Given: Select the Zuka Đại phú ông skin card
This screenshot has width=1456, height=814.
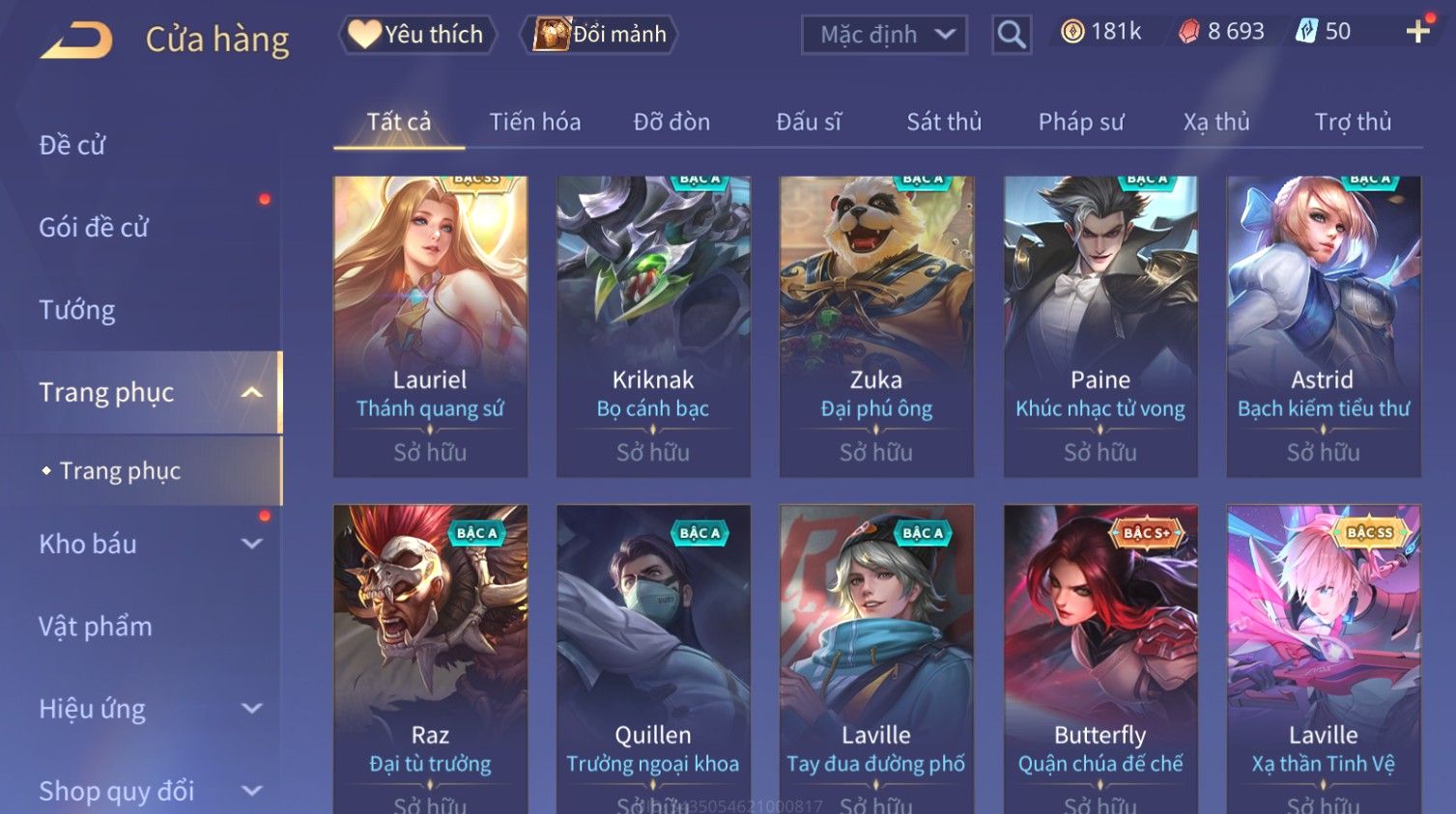Looking at the screenshot, I should [x=876, y=326].
